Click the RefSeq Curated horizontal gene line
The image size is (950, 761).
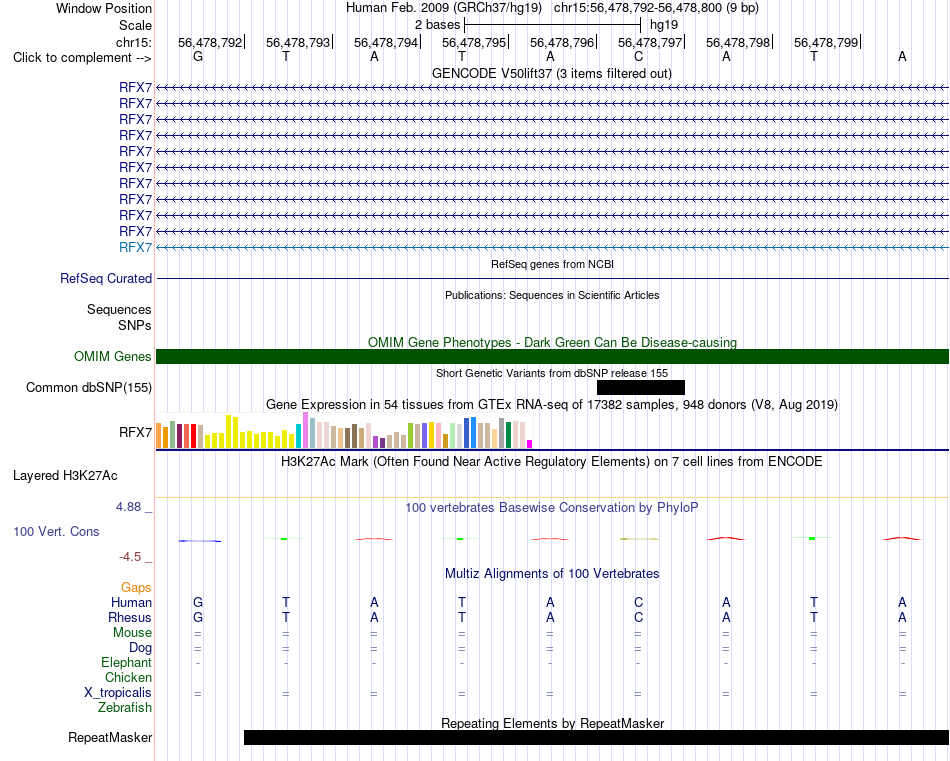[552, 279]
